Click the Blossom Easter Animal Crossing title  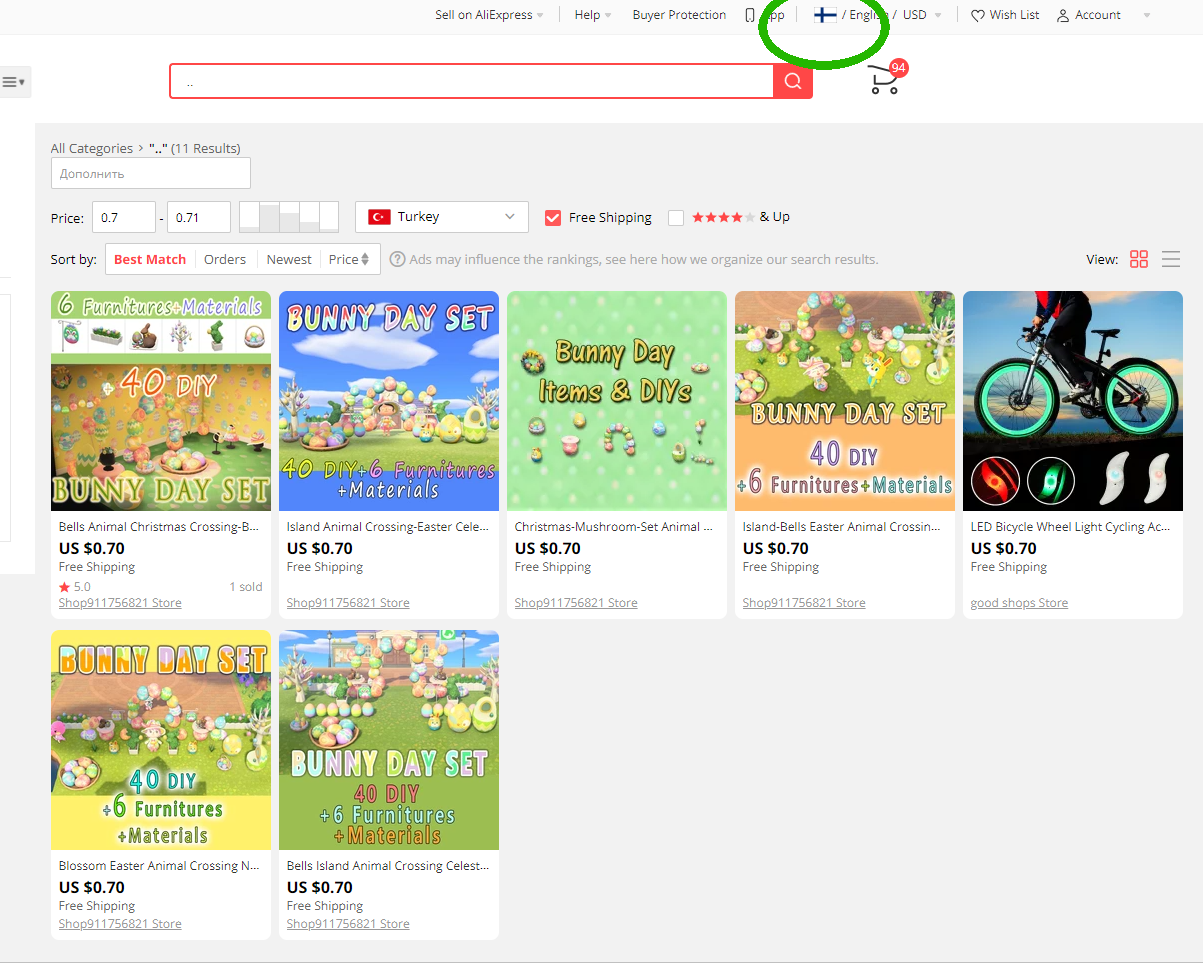click(x=159, y=866)
